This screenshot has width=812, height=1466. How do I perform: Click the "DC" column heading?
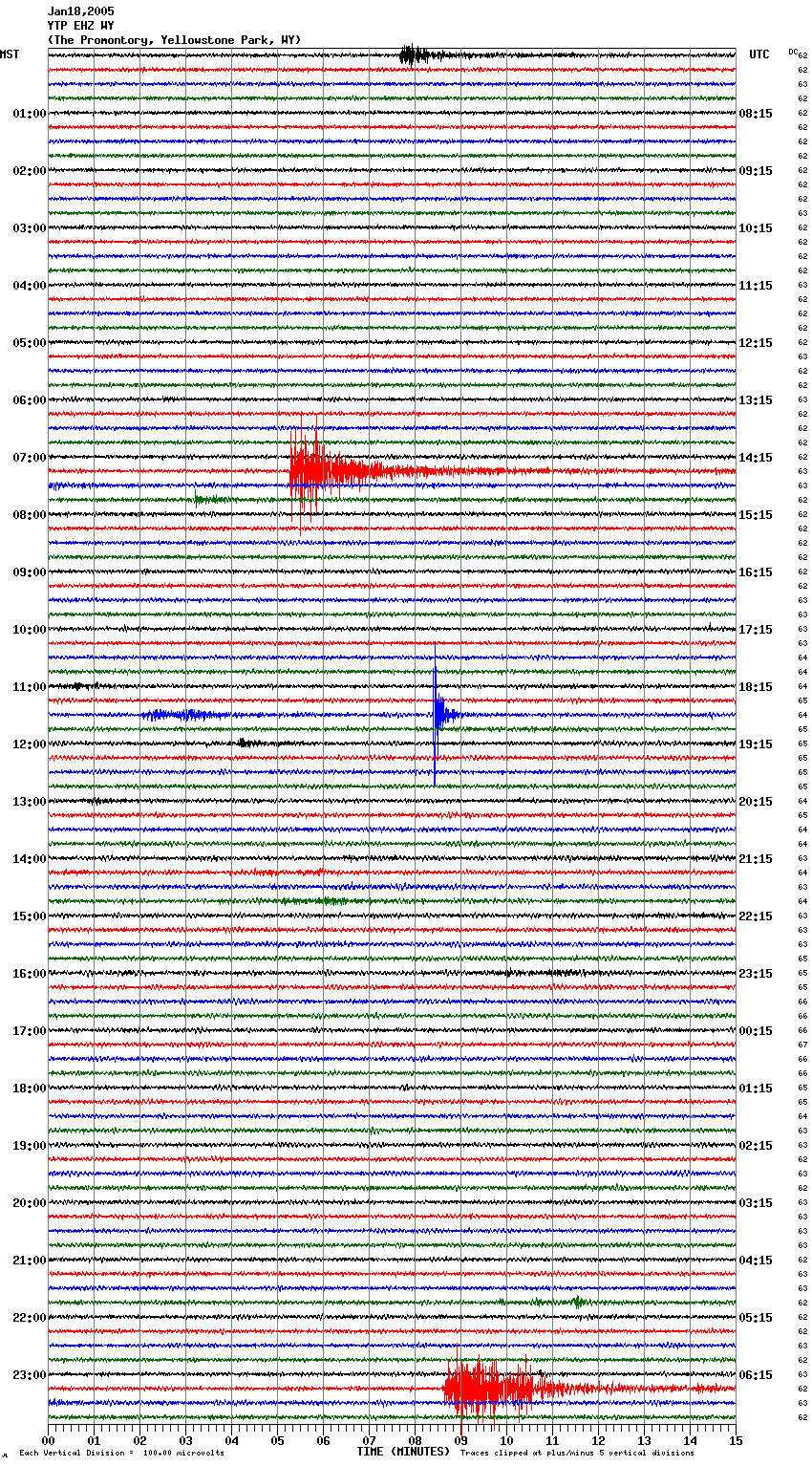pos(793,52)
